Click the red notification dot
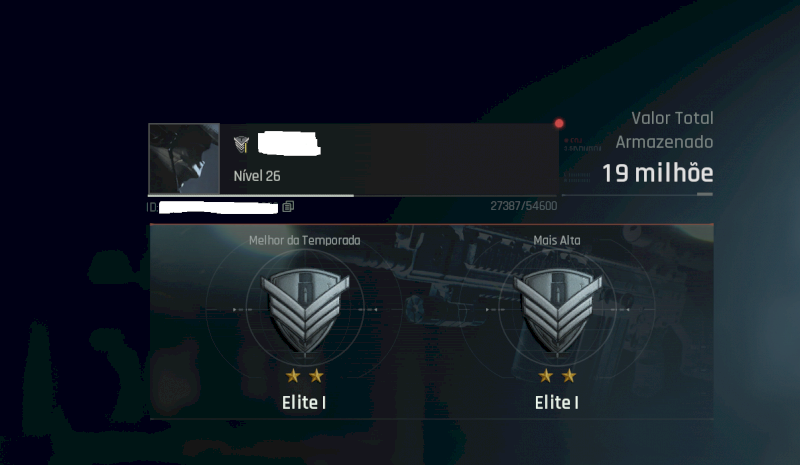This screenshot has width=800, height=465. pos(559,123)
